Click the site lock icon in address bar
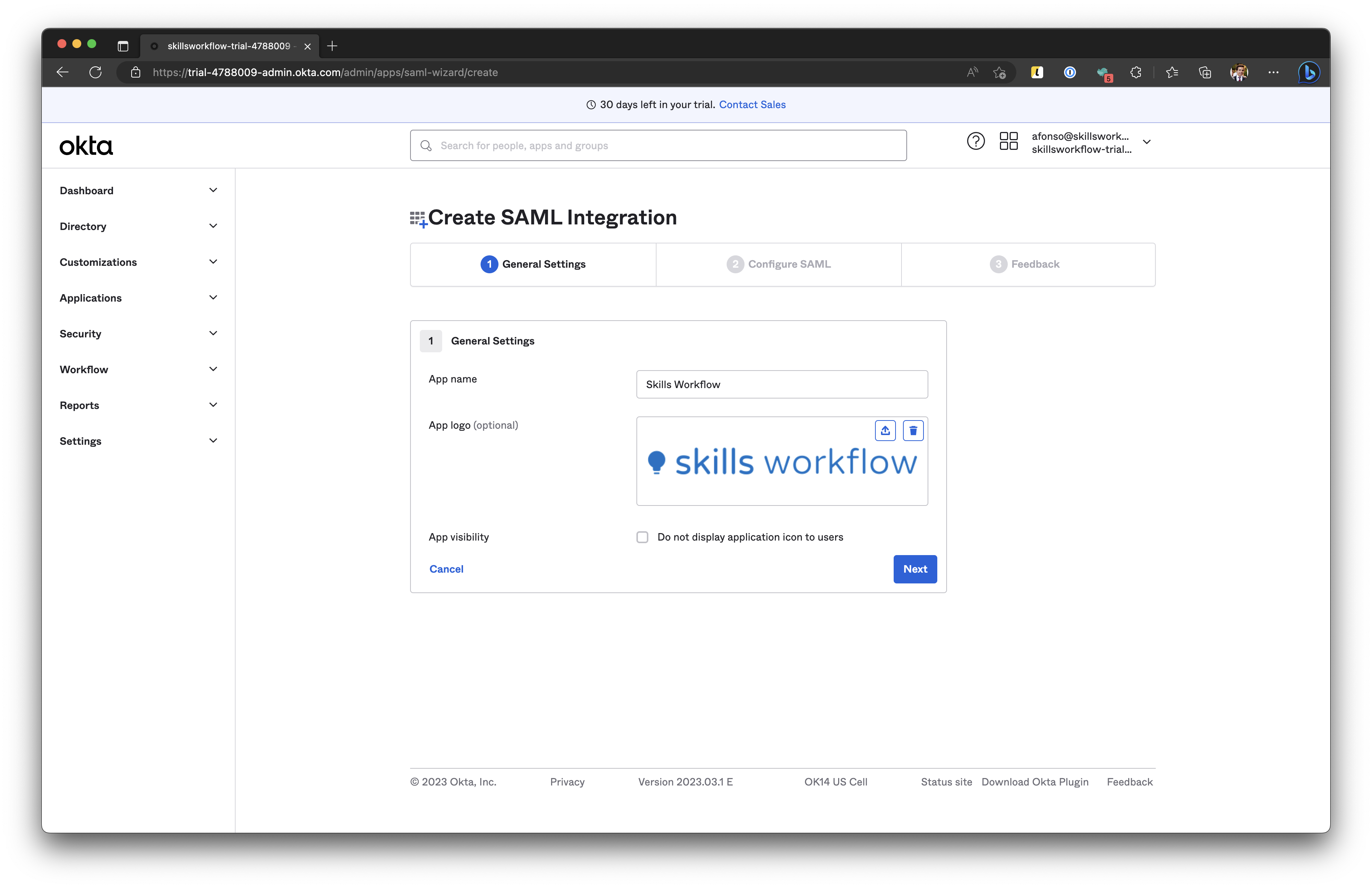 [x=135, y=72]
